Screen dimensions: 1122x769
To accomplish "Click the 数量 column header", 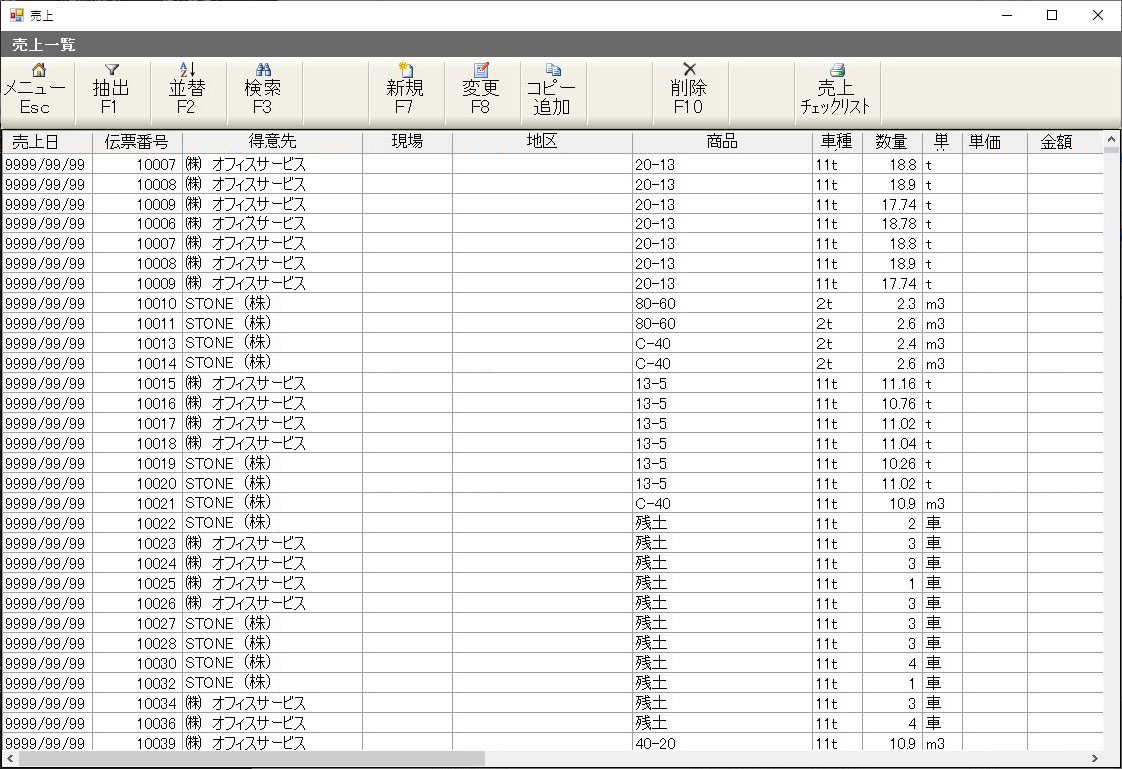I will coord(891,142).
